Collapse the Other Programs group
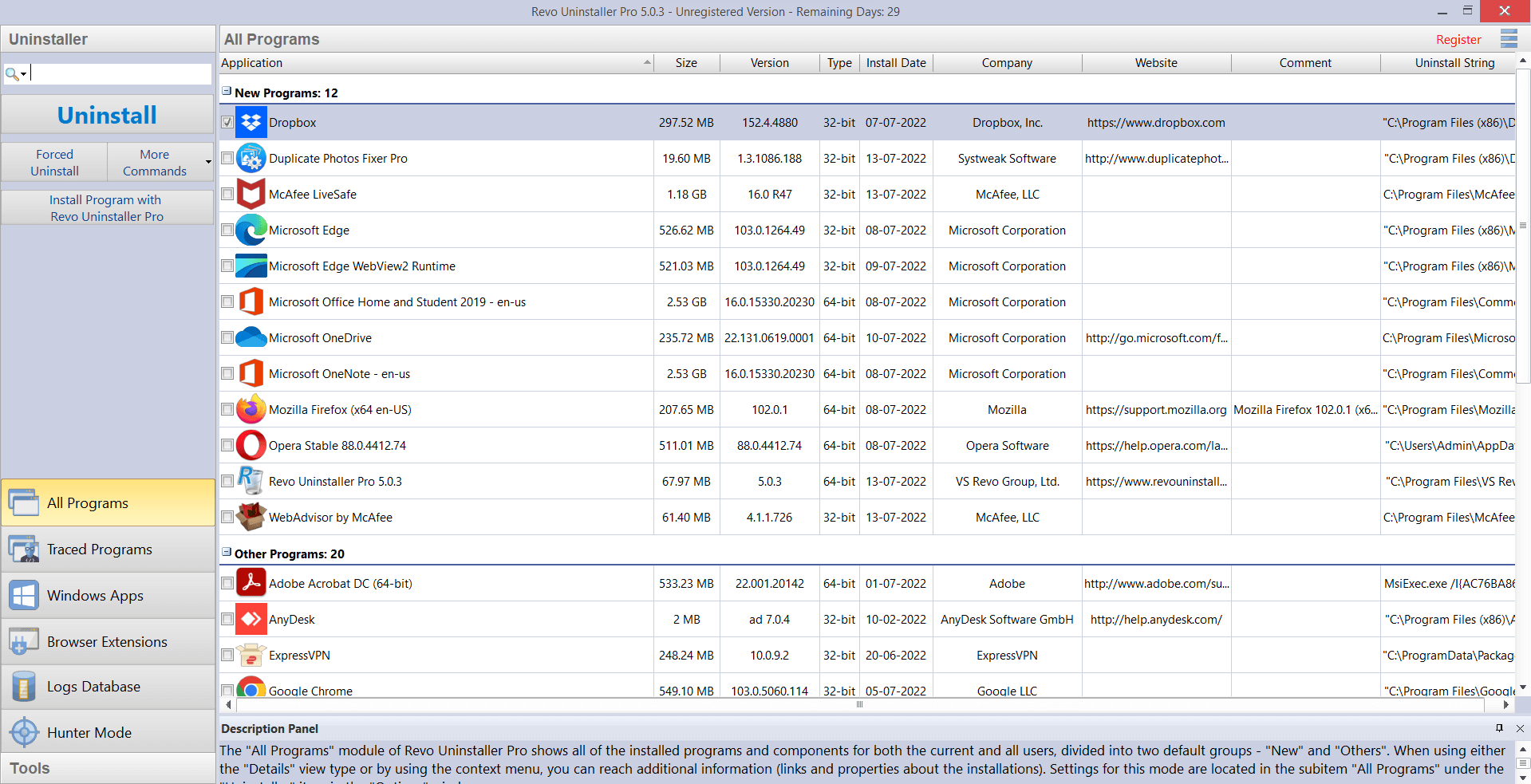 pyautogui.click(x=227, y=553)
